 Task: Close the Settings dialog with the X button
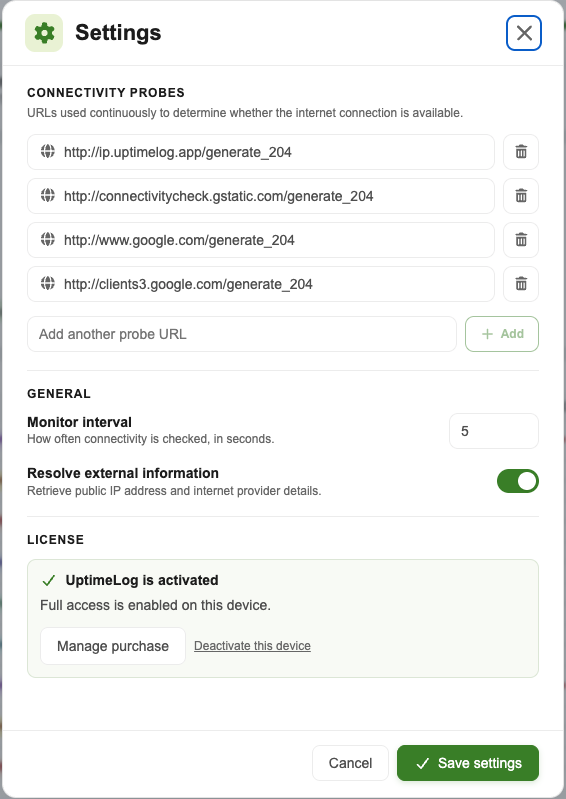click(524, 33)
